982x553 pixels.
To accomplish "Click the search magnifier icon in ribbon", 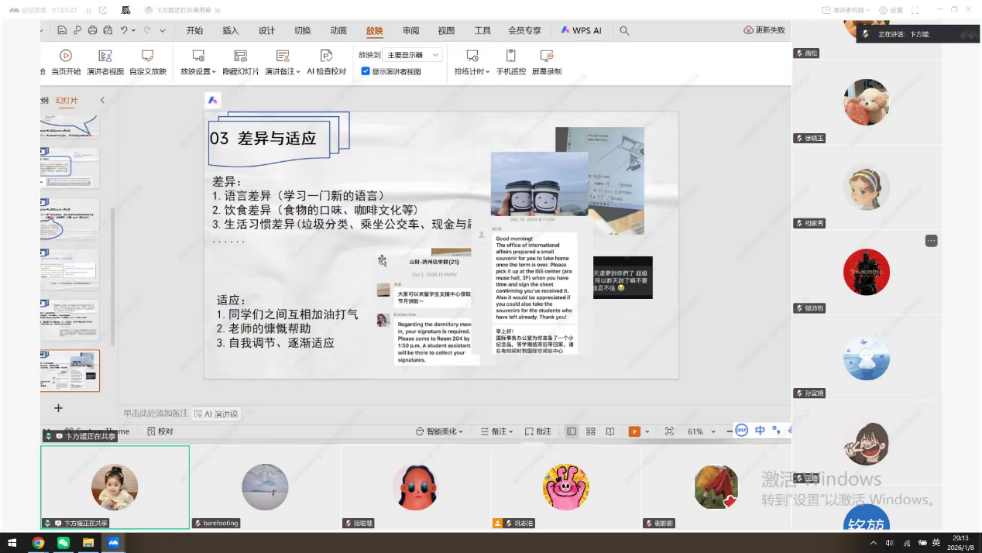I will pyautogui.click(x=625, y=31).
